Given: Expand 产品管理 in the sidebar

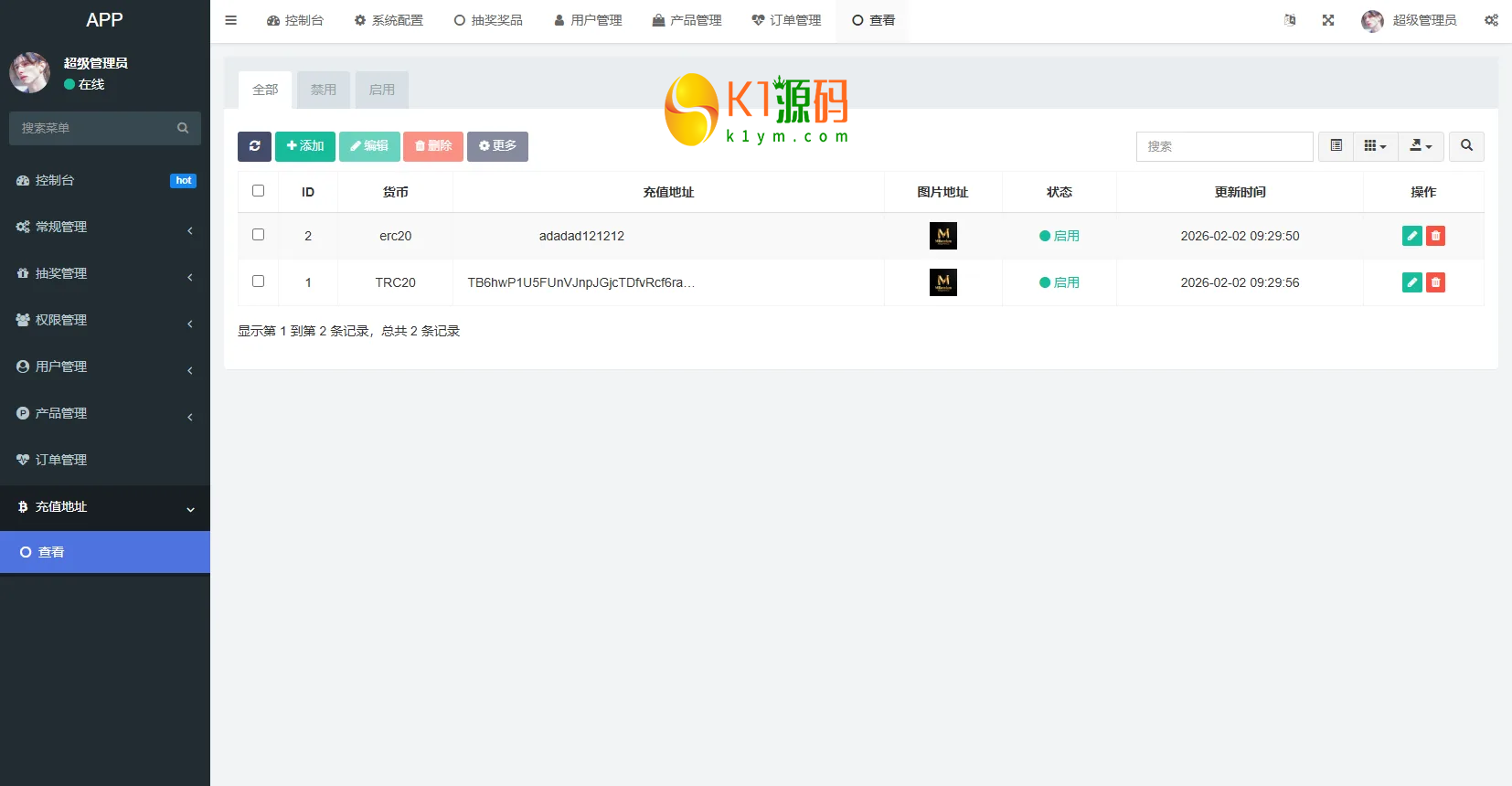Looking at the screenshot, I should coord(105,413).
